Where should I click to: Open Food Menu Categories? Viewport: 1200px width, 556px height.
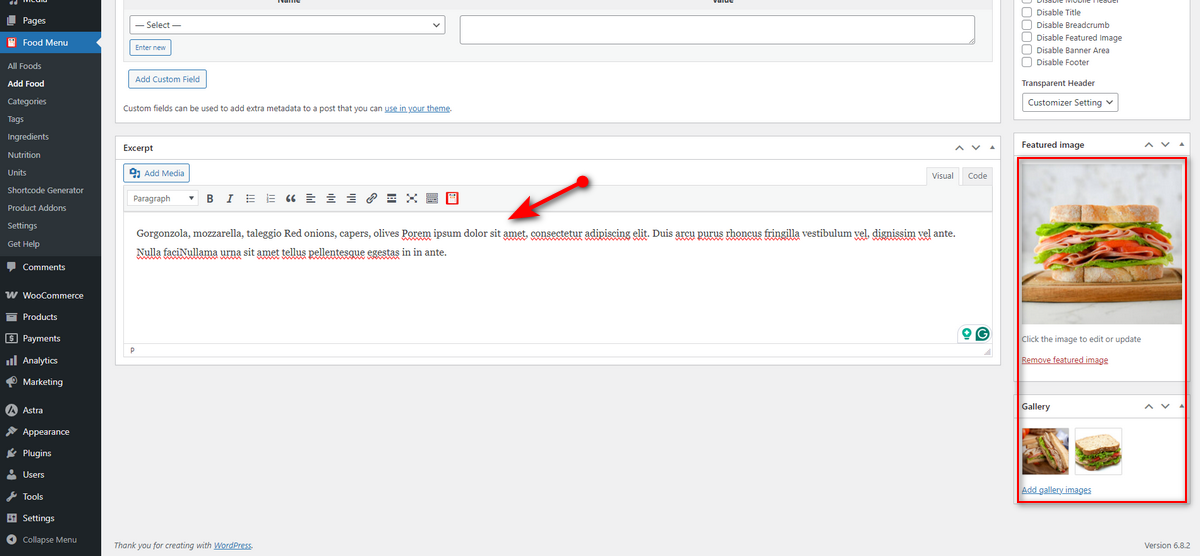27,102
